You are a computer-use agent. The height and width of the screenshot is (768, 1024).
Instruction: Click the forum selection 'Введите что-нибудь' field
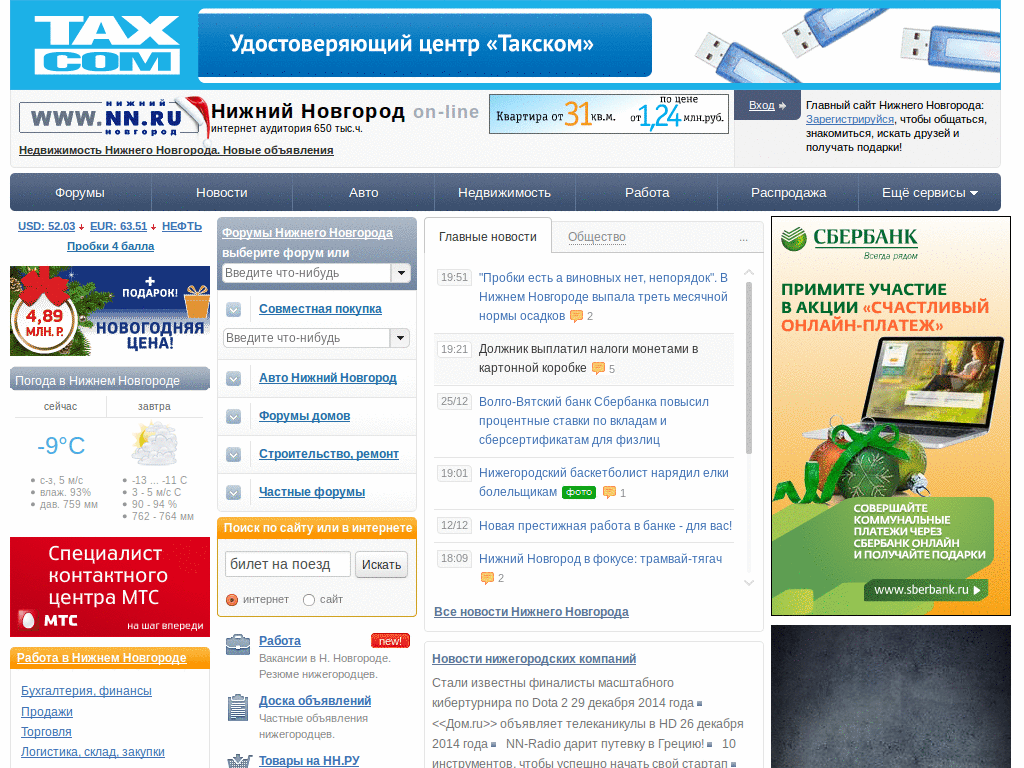click(306, 273)
